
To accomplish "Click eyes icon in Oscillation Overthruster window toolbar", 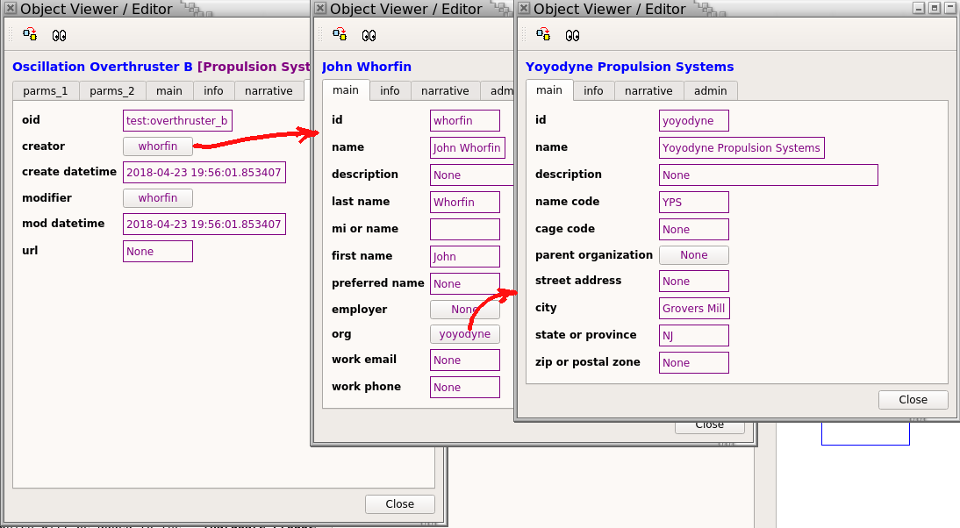I will point(59,36).
